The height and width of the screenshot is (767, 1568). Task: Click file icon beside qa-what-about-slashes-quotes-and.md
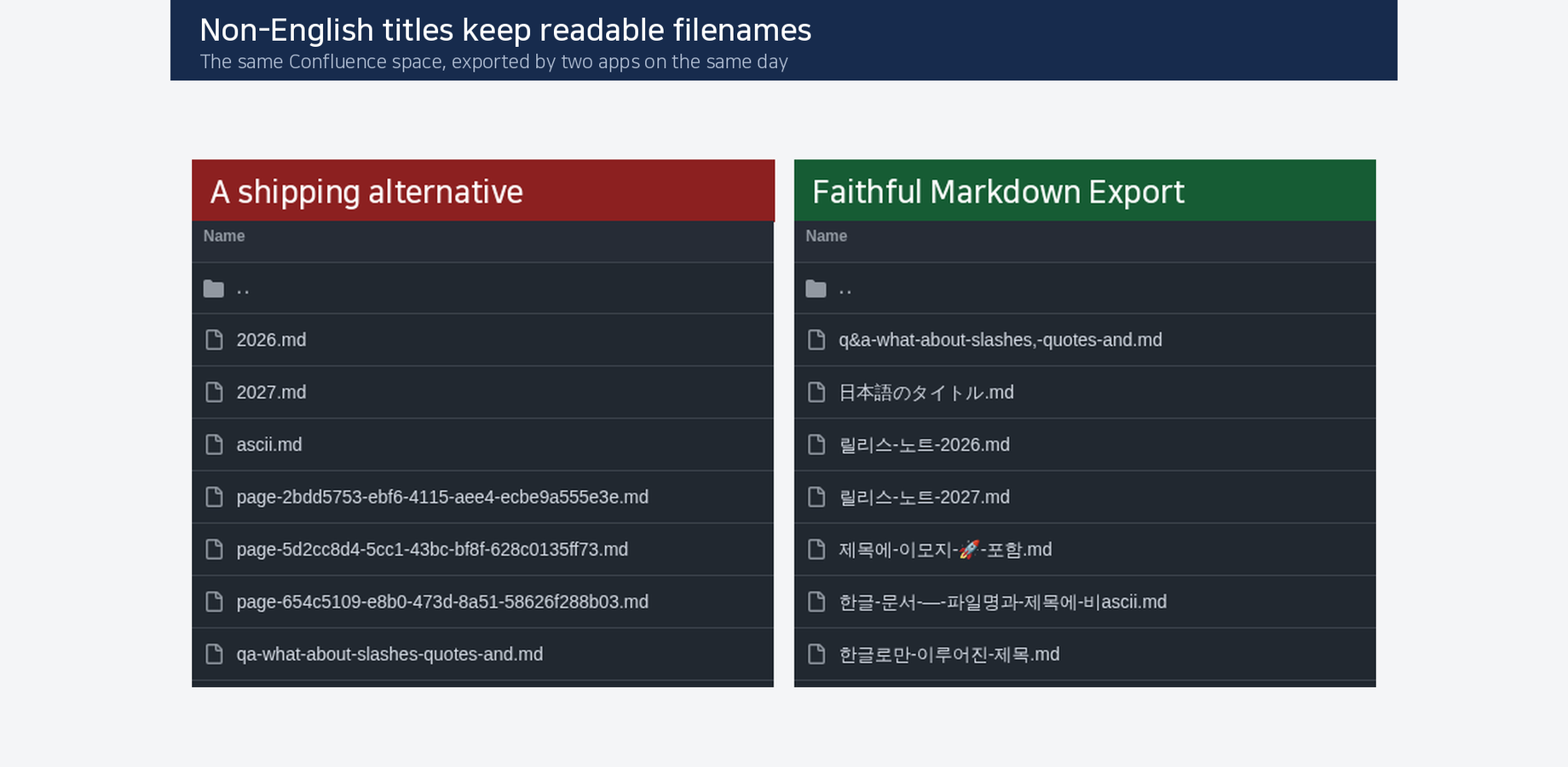[214, 655]
